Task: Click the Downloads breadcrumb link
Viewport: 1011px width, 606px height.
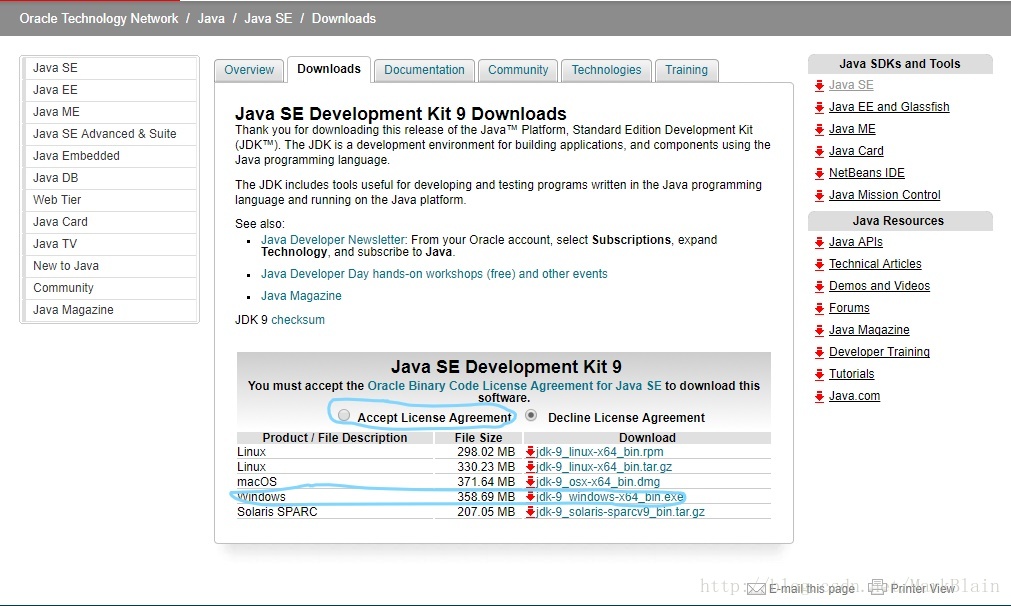Action: [344, 18]
